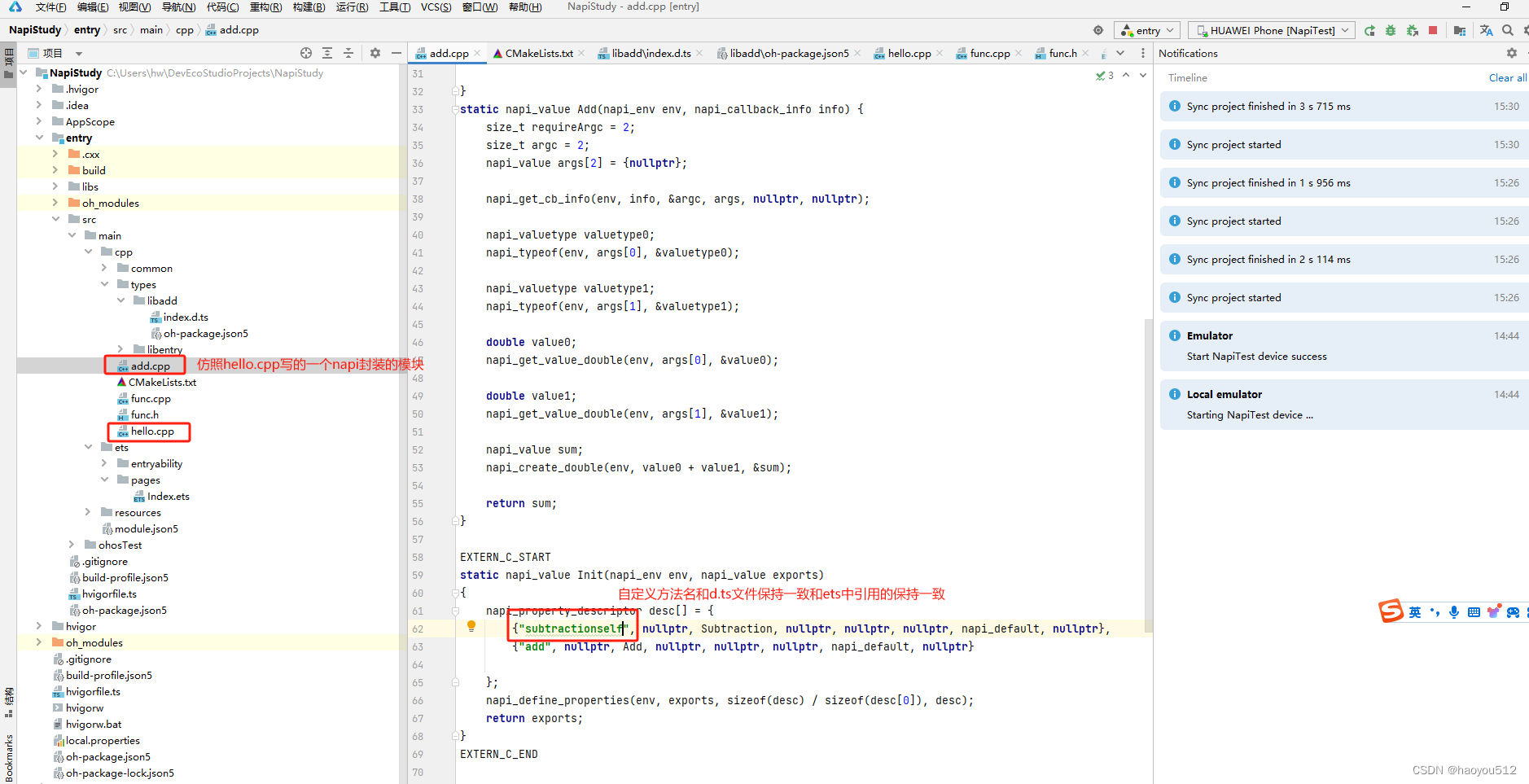Viewport: 1529px width, 784px height.
Task: Open the 工具(T) menu
Action: click(x=395, y=7)
